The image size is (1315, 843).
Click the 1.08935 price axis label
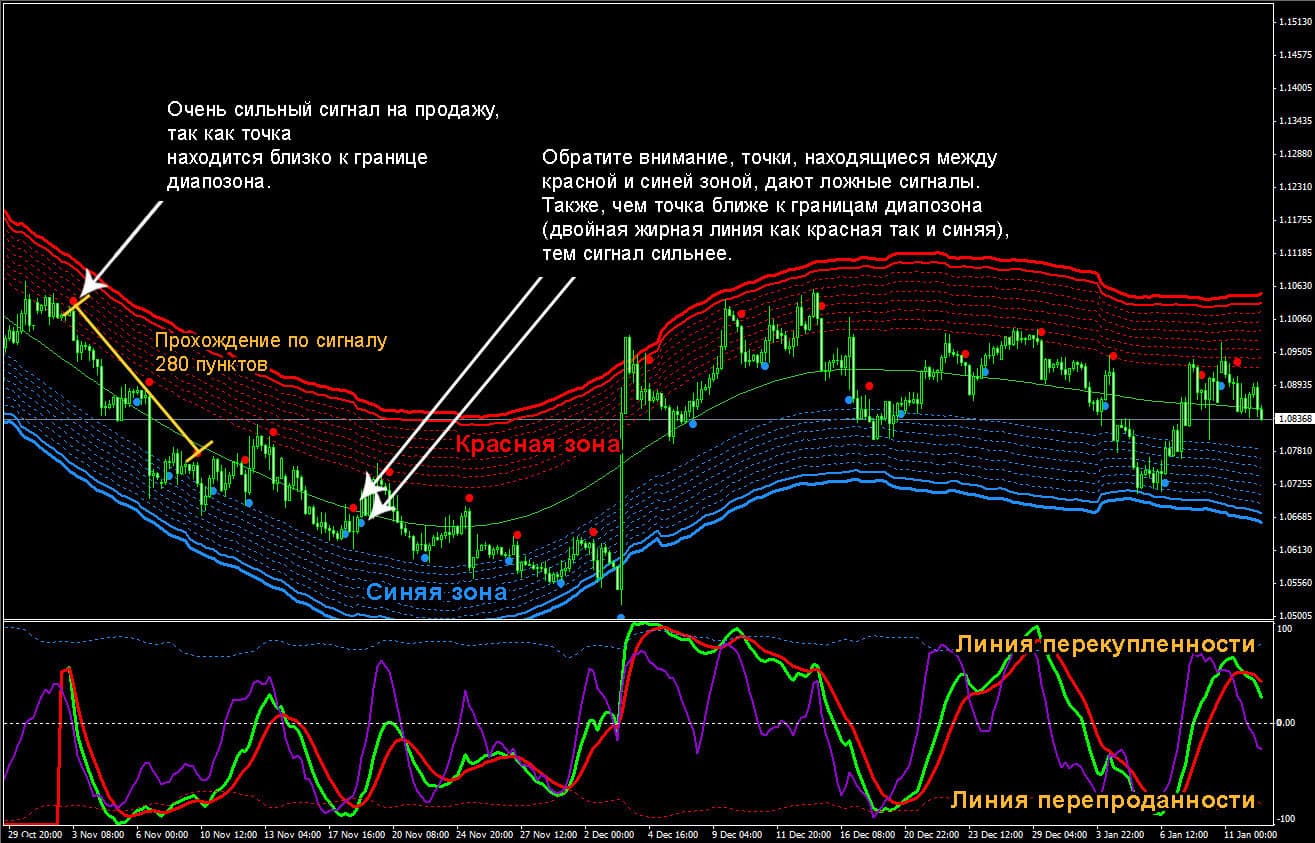pyautogui.click(x=1294, y=385)
